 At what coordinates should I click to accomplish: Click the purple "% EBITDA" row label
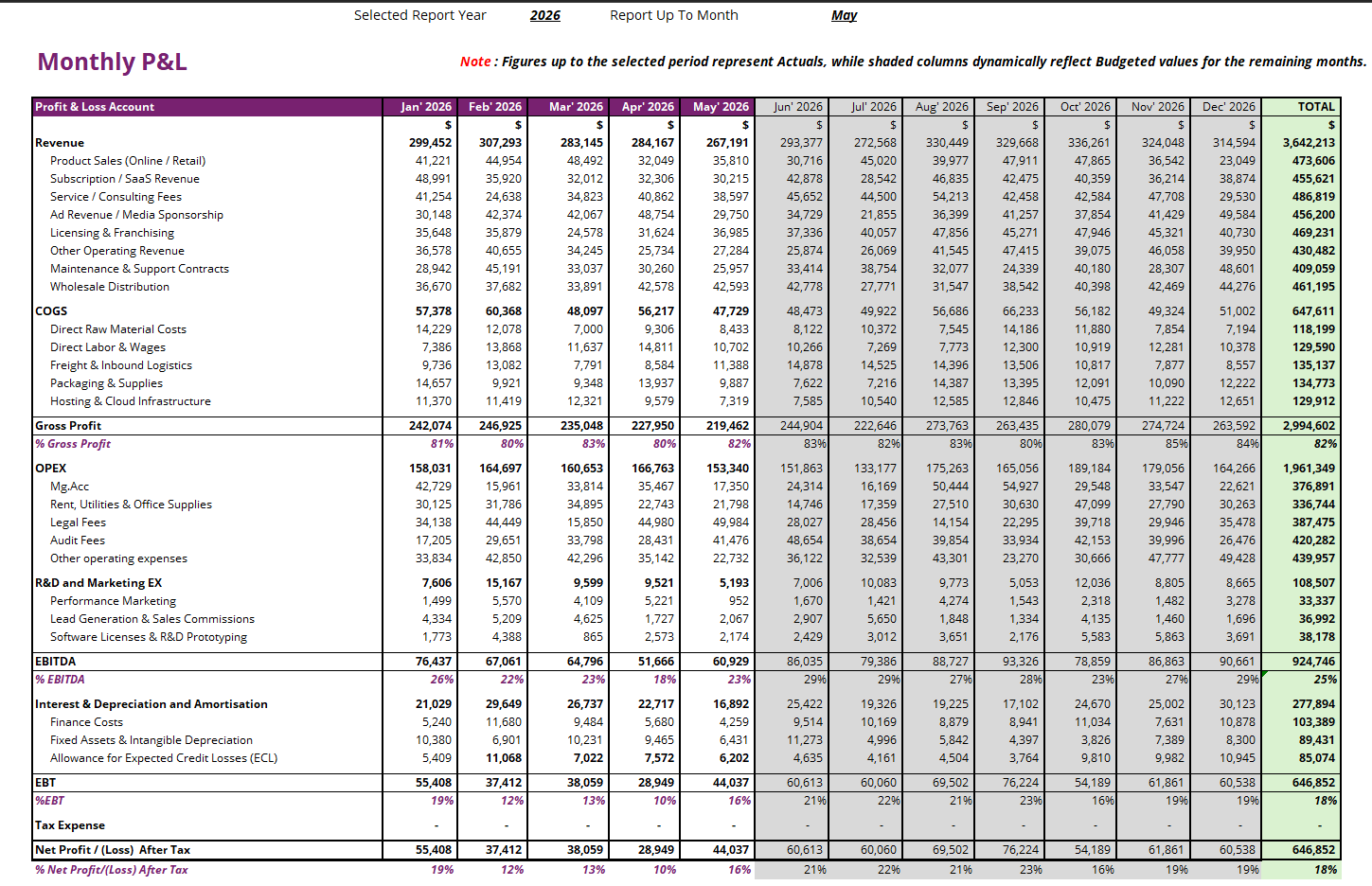tap(60, 680)
